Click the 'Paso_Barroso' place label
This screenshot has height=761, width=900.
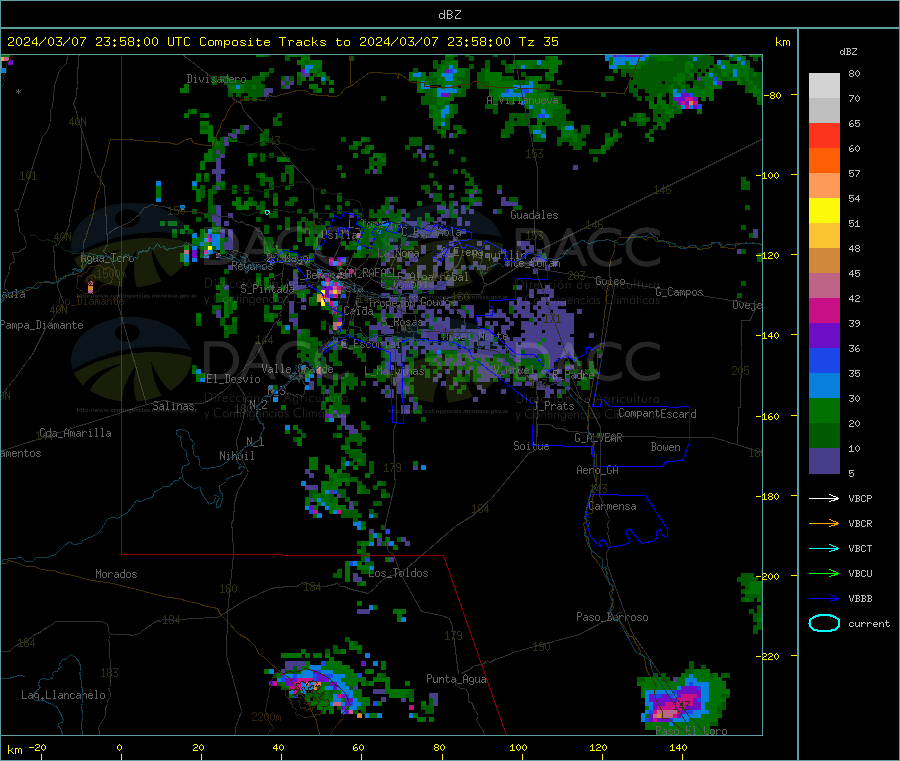pyautogui.click(x=612, y=617)
